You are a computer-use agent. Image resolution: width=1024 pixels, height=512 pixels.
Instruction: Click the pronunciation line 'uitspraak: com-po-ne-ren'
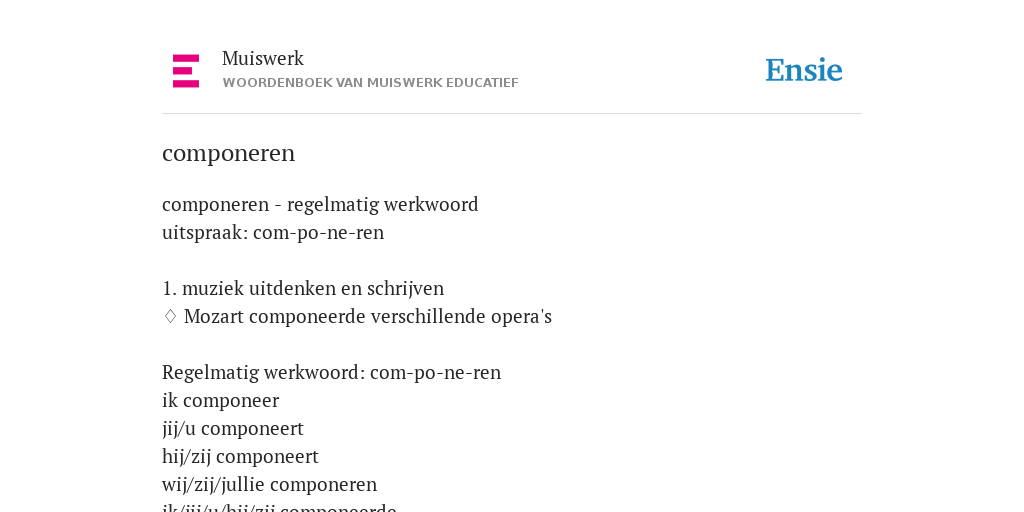(273, 232)
